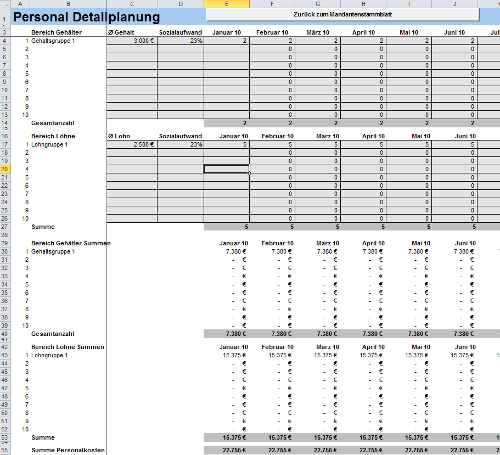The image size is (500, 455).
Task: Select the column E header
Action: pyautogui.click(x=227, y=4)
